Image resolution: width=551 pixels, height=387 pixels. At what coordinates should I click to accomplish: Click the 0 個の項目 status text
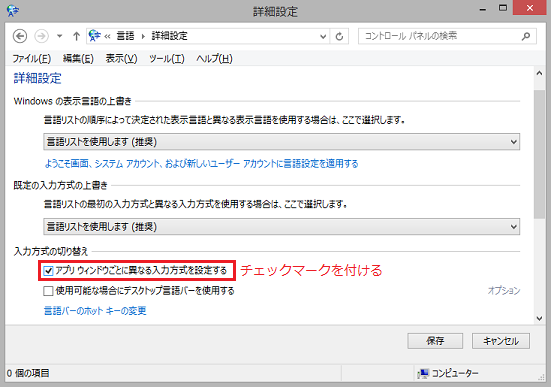click(28, 373)
